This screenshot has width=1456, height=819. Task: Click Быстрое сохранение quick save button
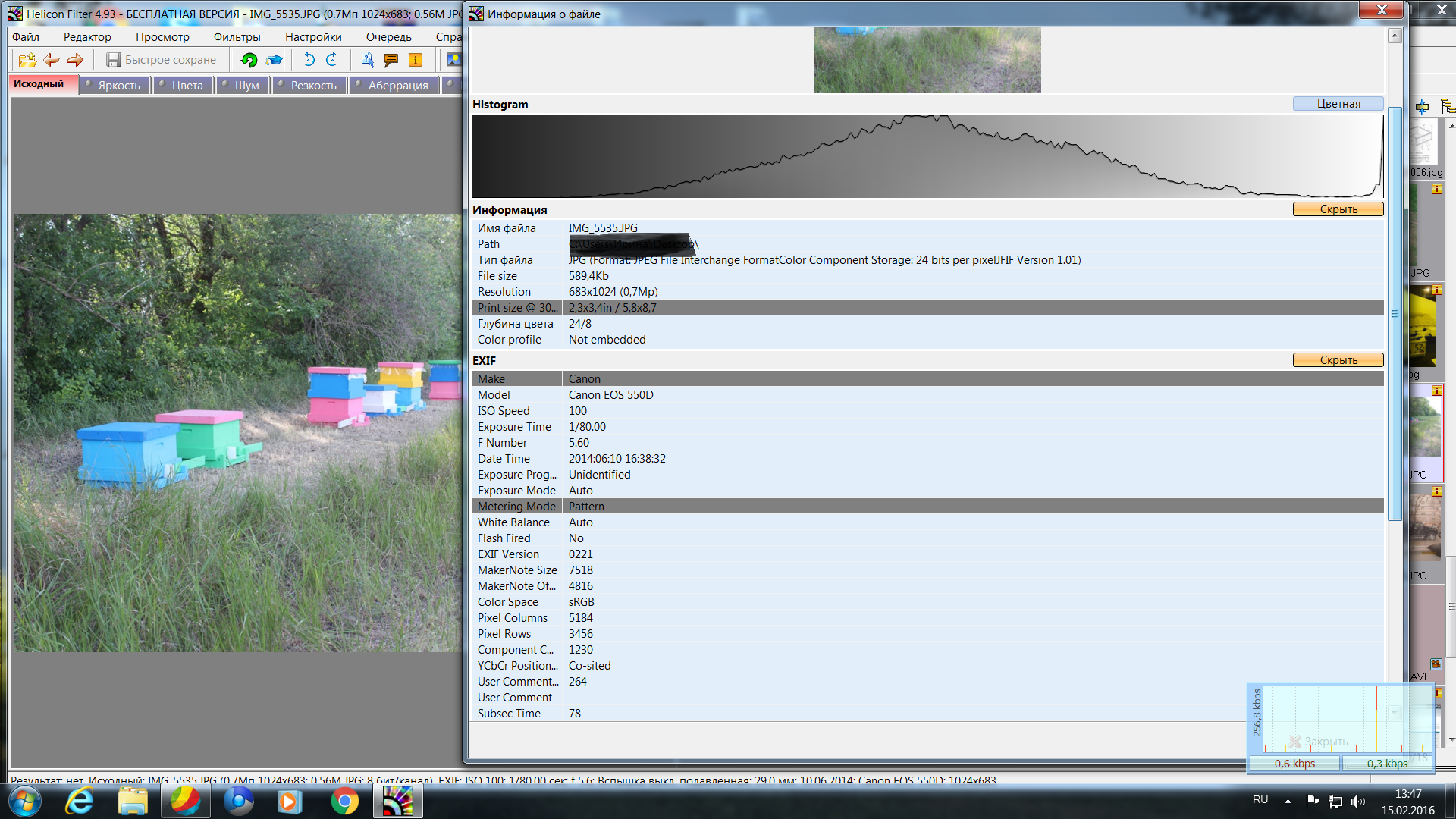pos(162,60)
